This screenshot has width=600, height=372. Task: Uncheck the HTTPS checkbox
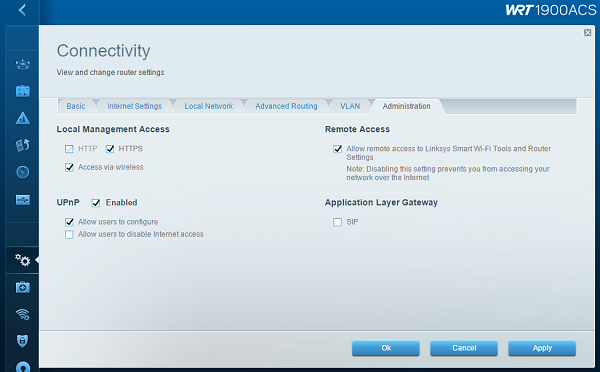pos(110,149)
